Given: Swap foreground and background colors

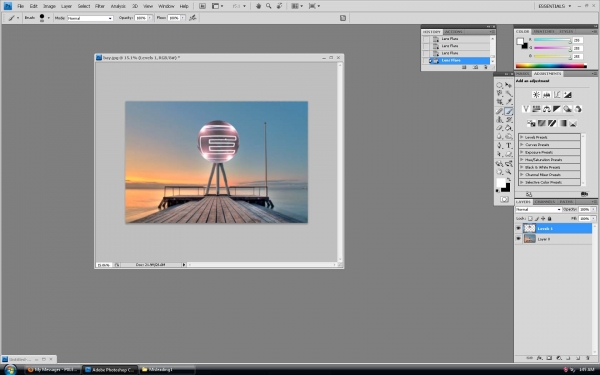Looking at the screenshot, I should click(x=509, y=179).
